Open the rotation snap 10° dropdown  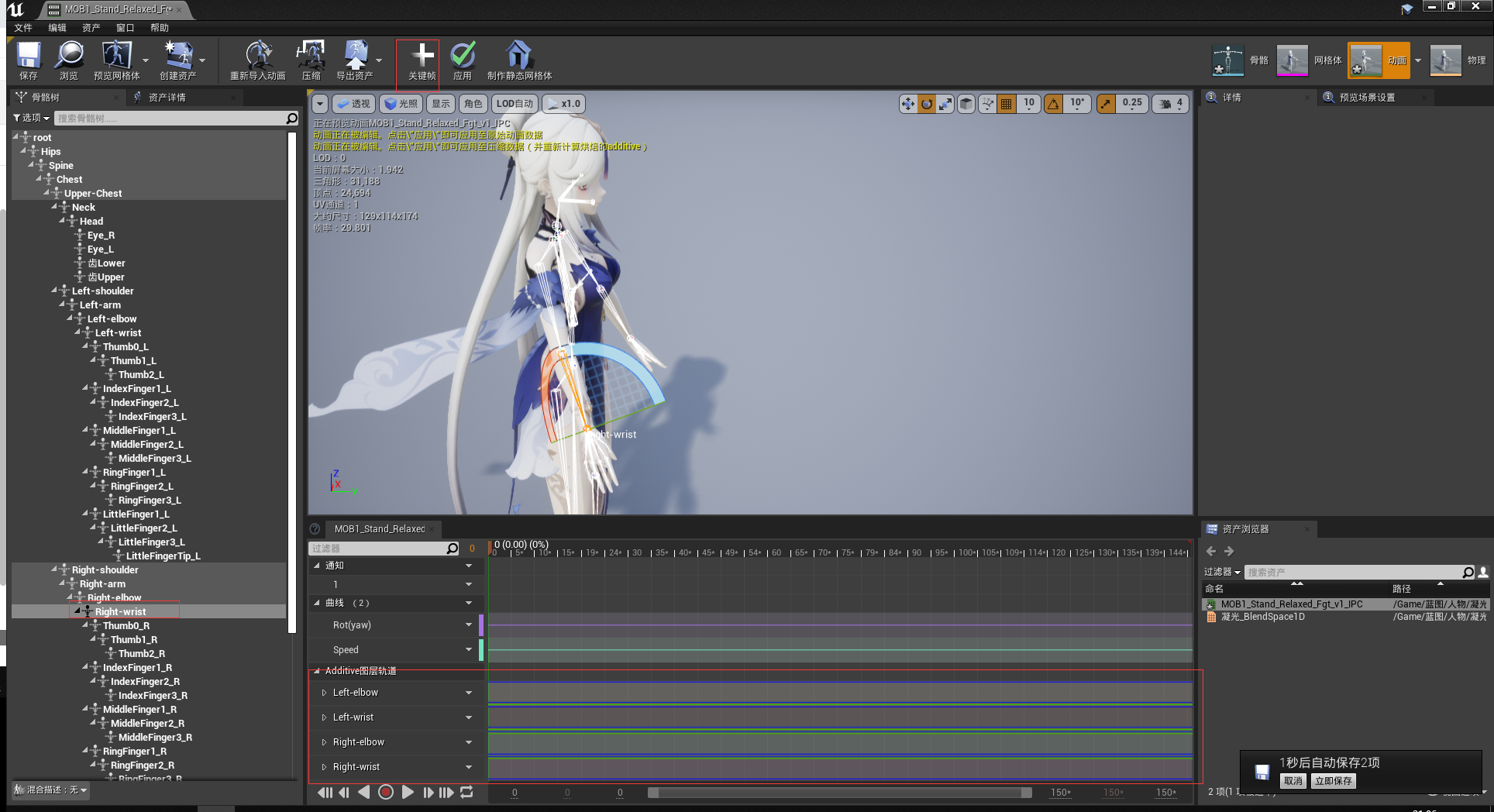click(x=1077, y=104)
